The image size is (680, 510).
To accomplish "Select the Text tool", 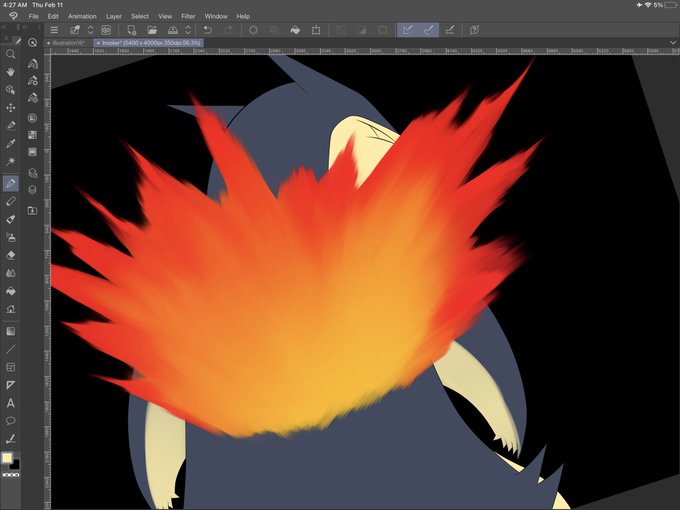I will pyautogui.click(x=10, y=403).
